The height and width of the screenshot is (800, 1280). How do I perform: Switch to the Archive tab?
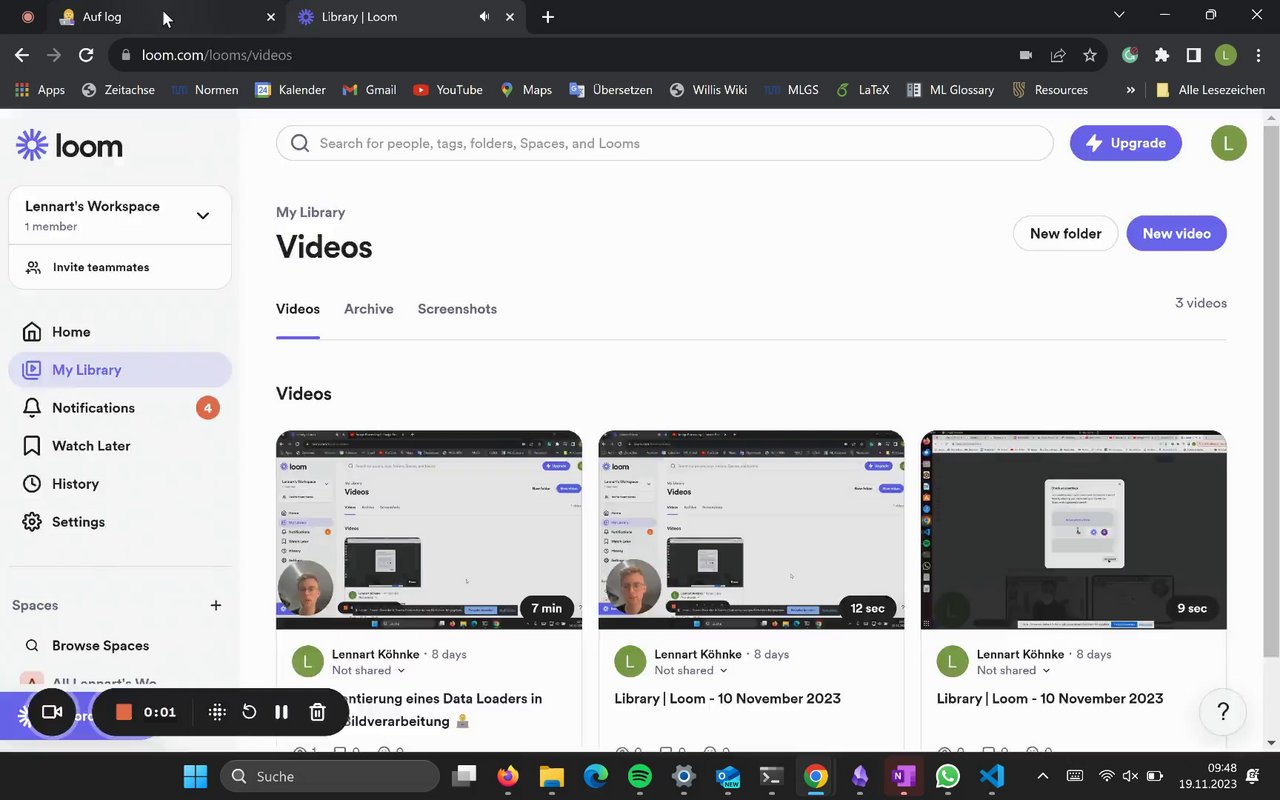369,309
